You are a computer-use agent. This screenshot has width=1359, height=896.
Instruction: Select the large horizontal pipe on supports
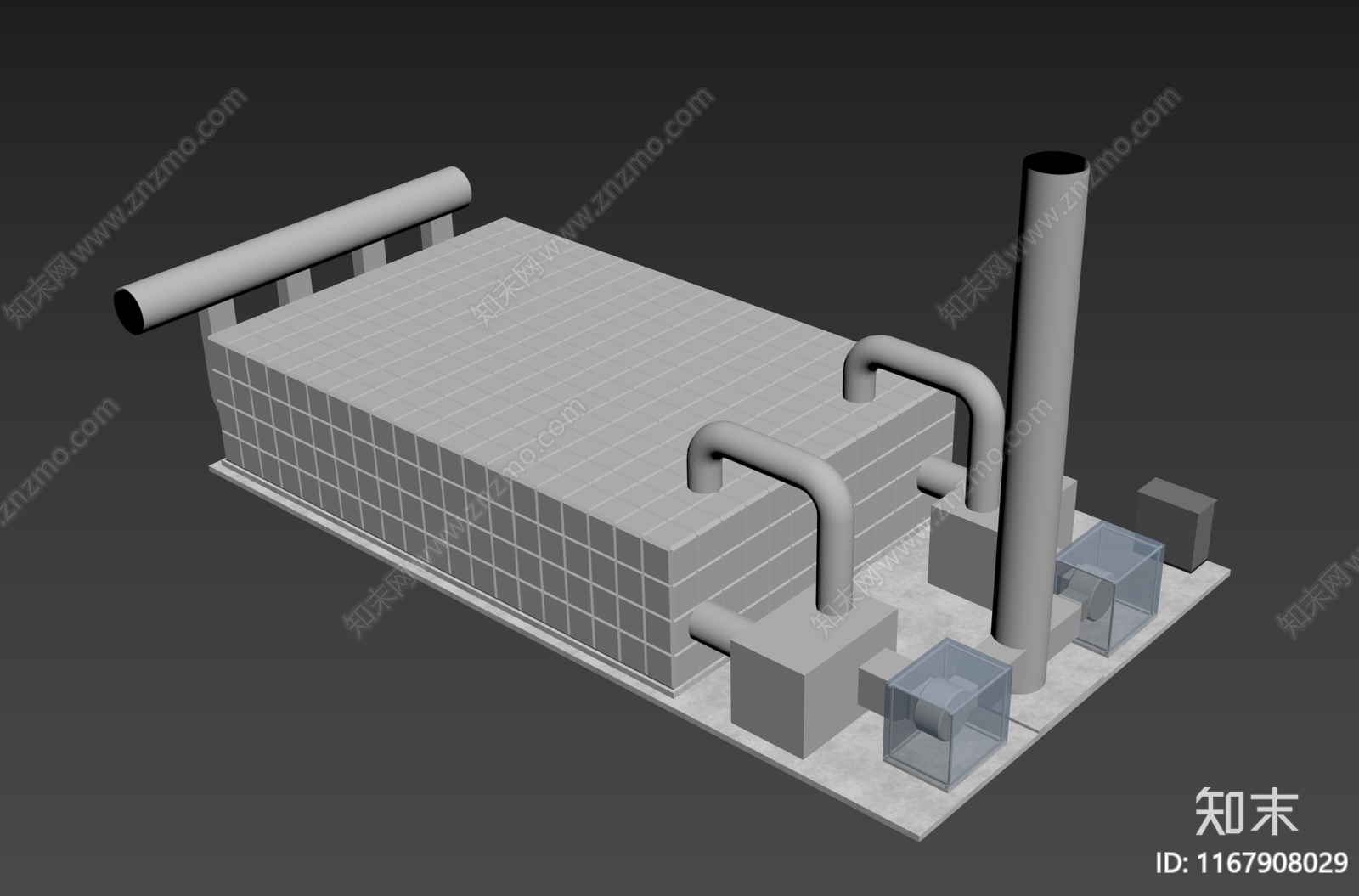coord(293,249)
